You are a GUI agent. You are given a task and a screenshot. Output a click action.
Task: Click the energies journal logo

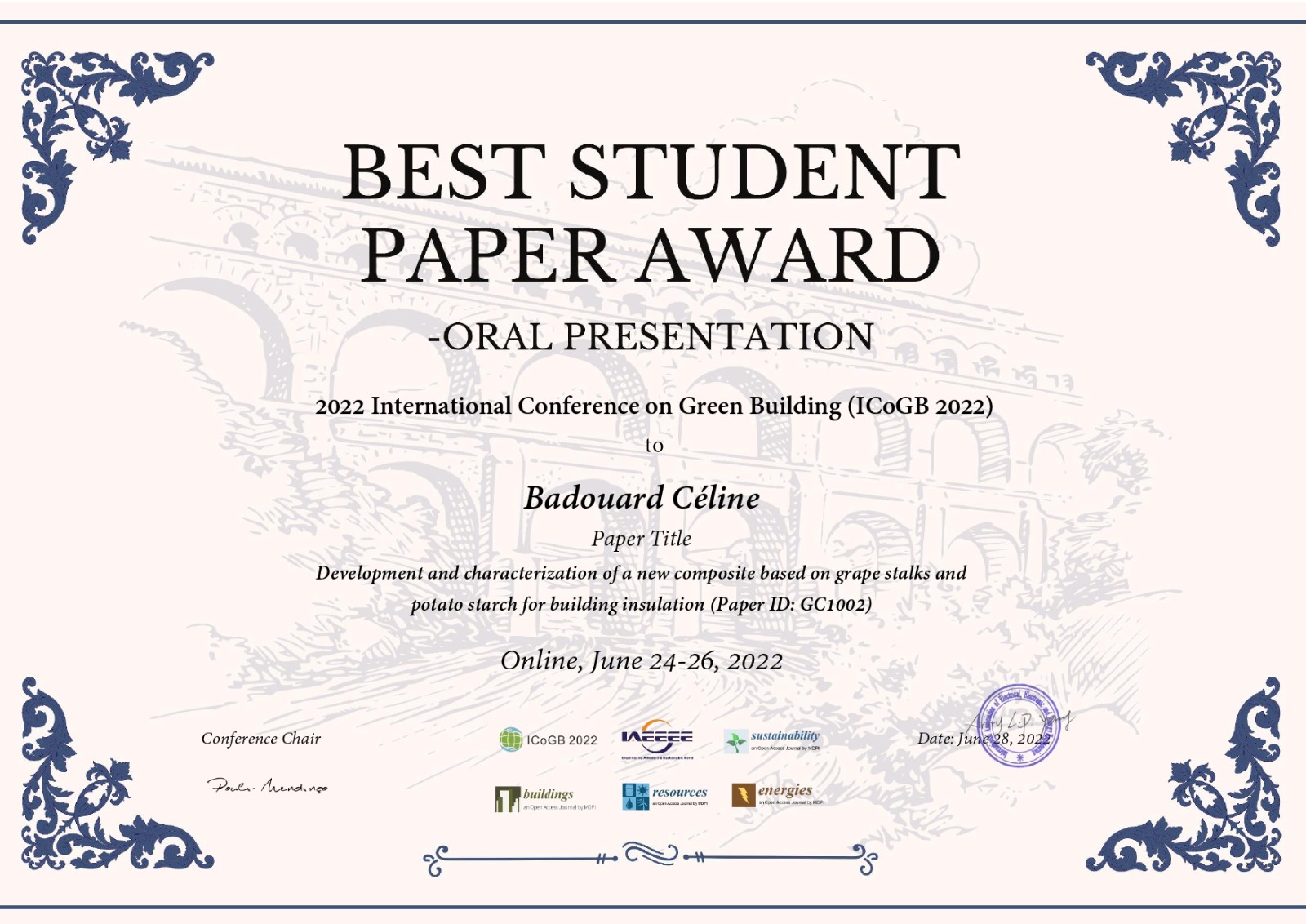(x=778, y=794)
